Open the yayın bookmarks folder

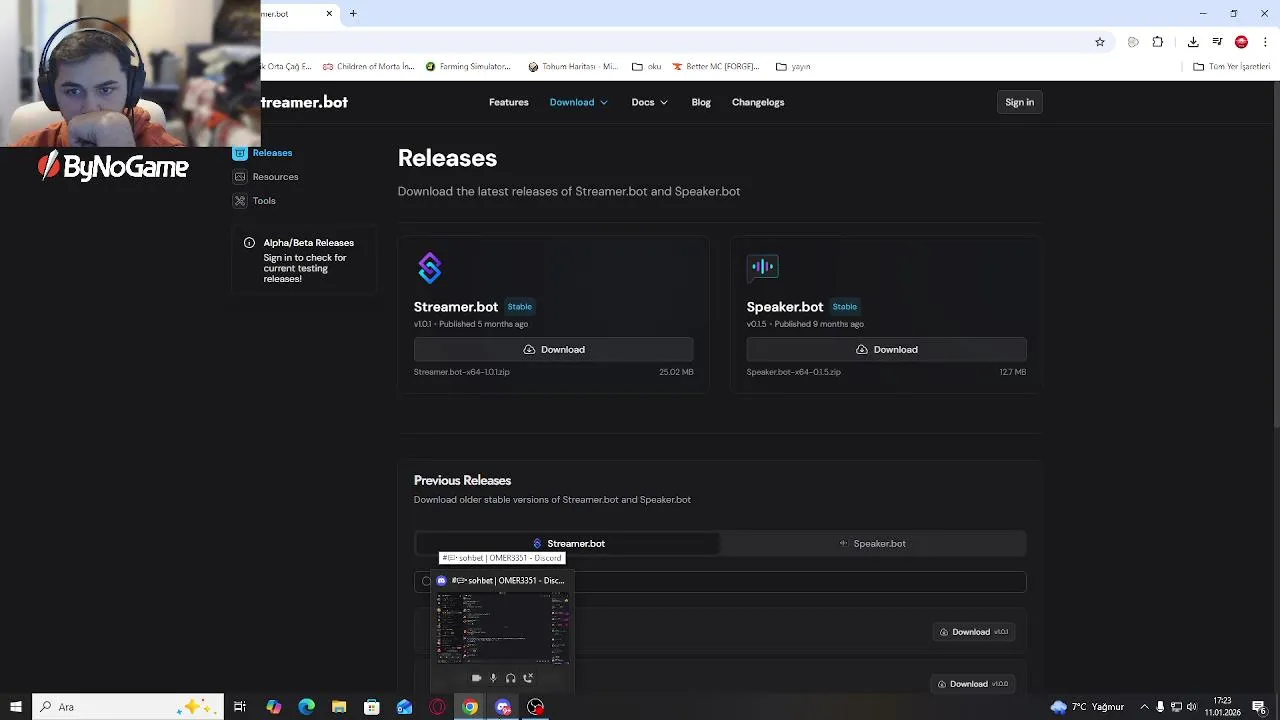(793, 67)
